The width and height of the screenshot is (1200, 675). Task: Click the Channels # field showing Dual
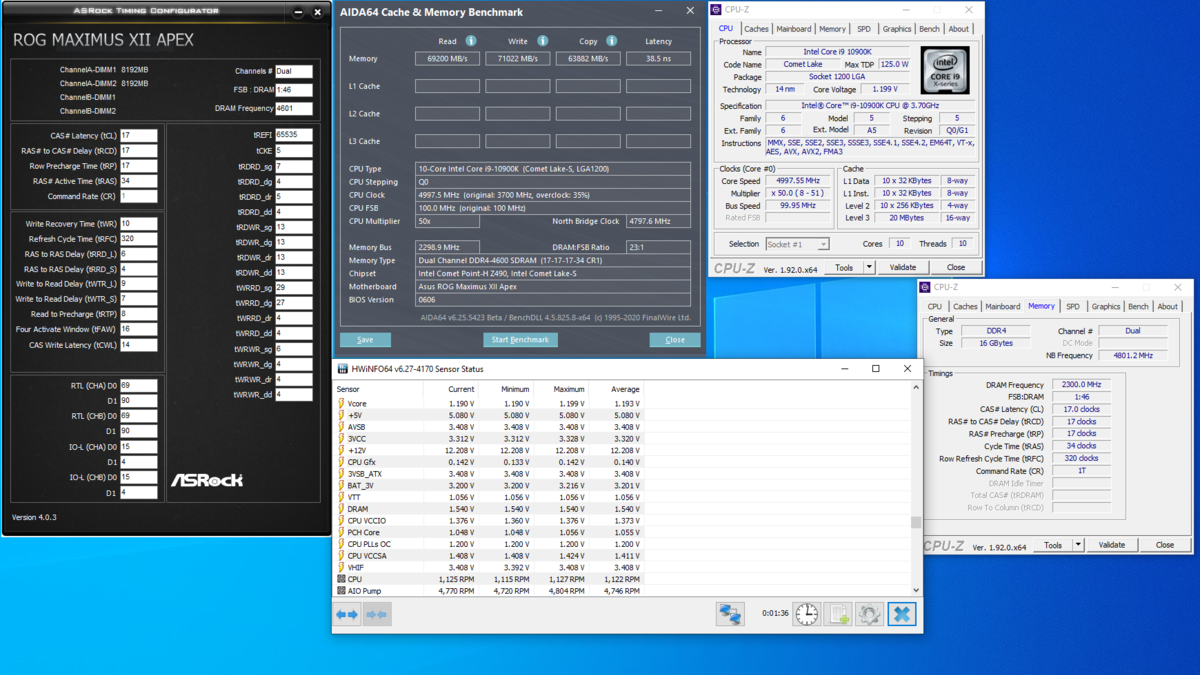[x=294, y=71]
